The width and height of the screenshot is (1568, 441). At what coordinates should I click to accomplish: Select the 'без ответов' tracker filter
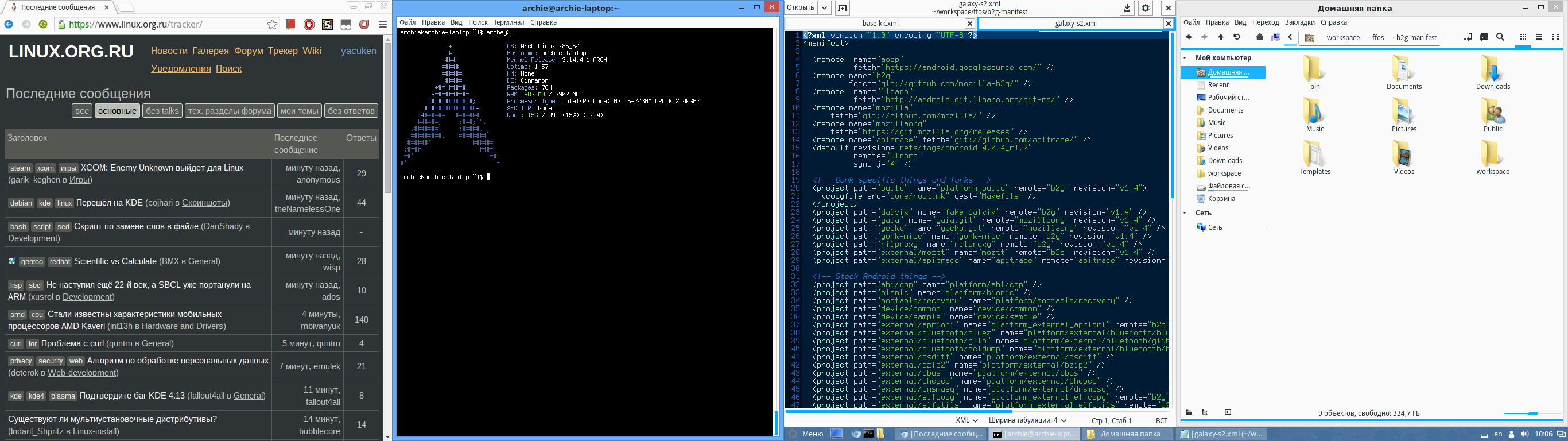pos(351,110)
